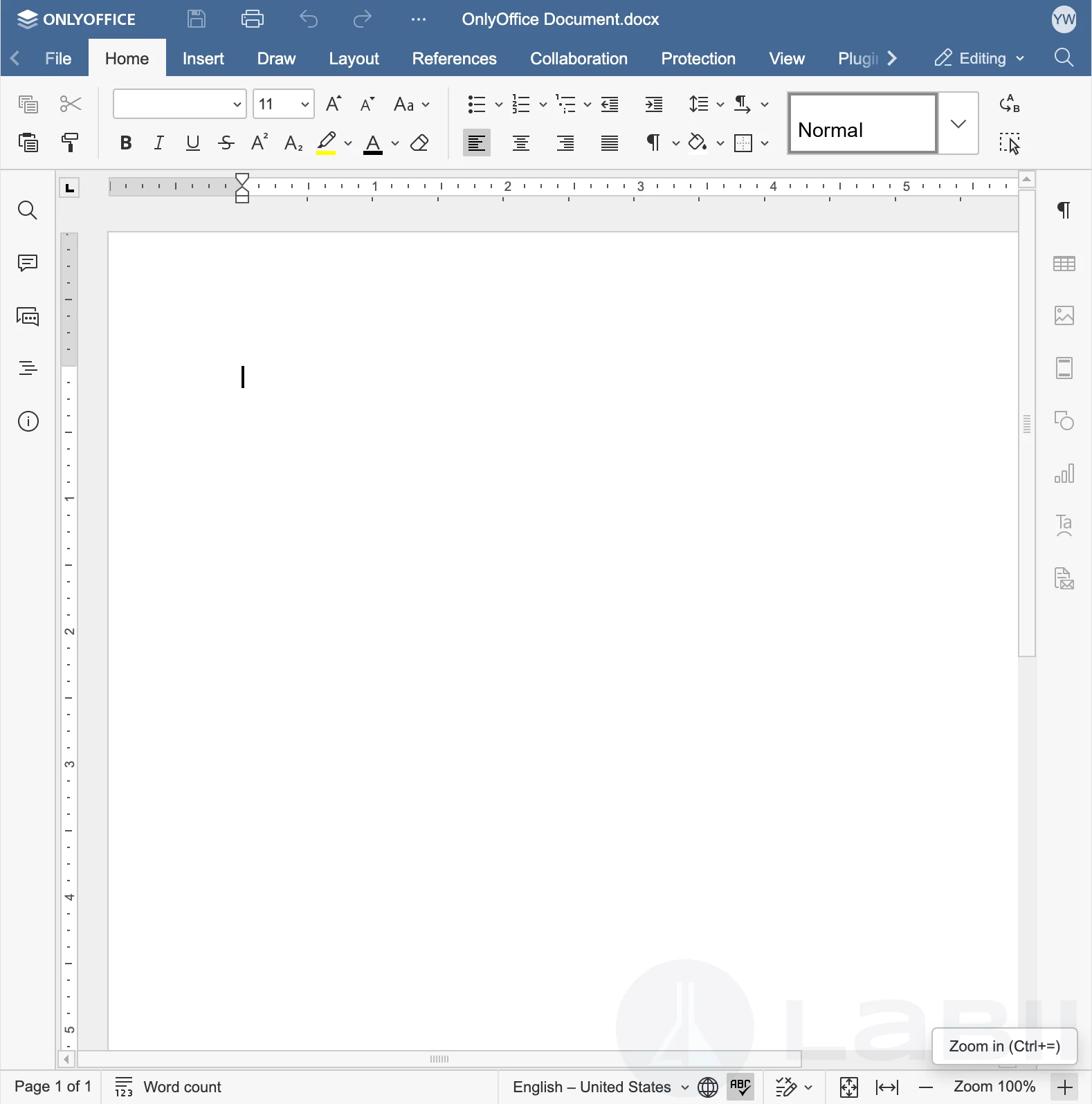Click the Superscript icon
This screenshot has width=1092, height=1104.
[x=260, y=143]
